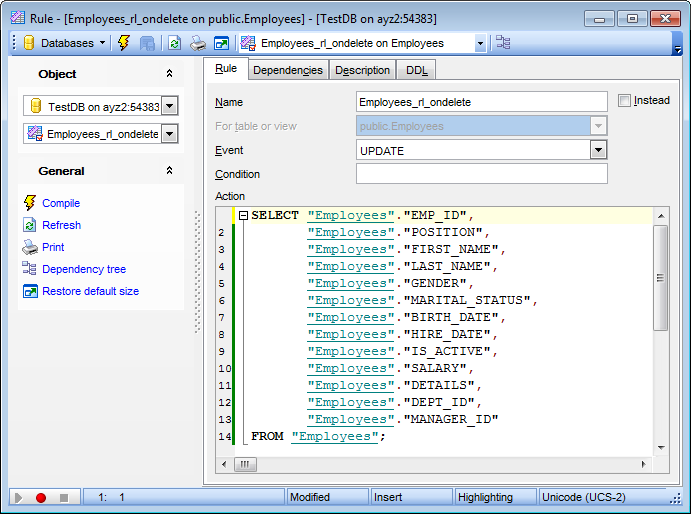Click line number 7 in gutter
The width and height of the screenshot is (691, 514).
[221, 317]
